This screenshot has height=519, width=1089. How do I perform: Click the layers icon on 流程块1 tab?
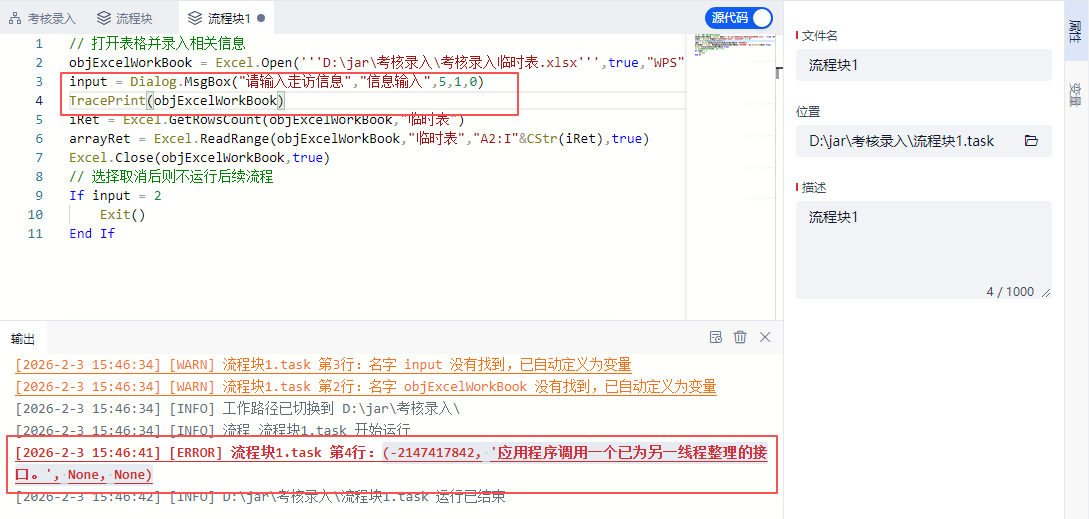(x=195, y=18)
